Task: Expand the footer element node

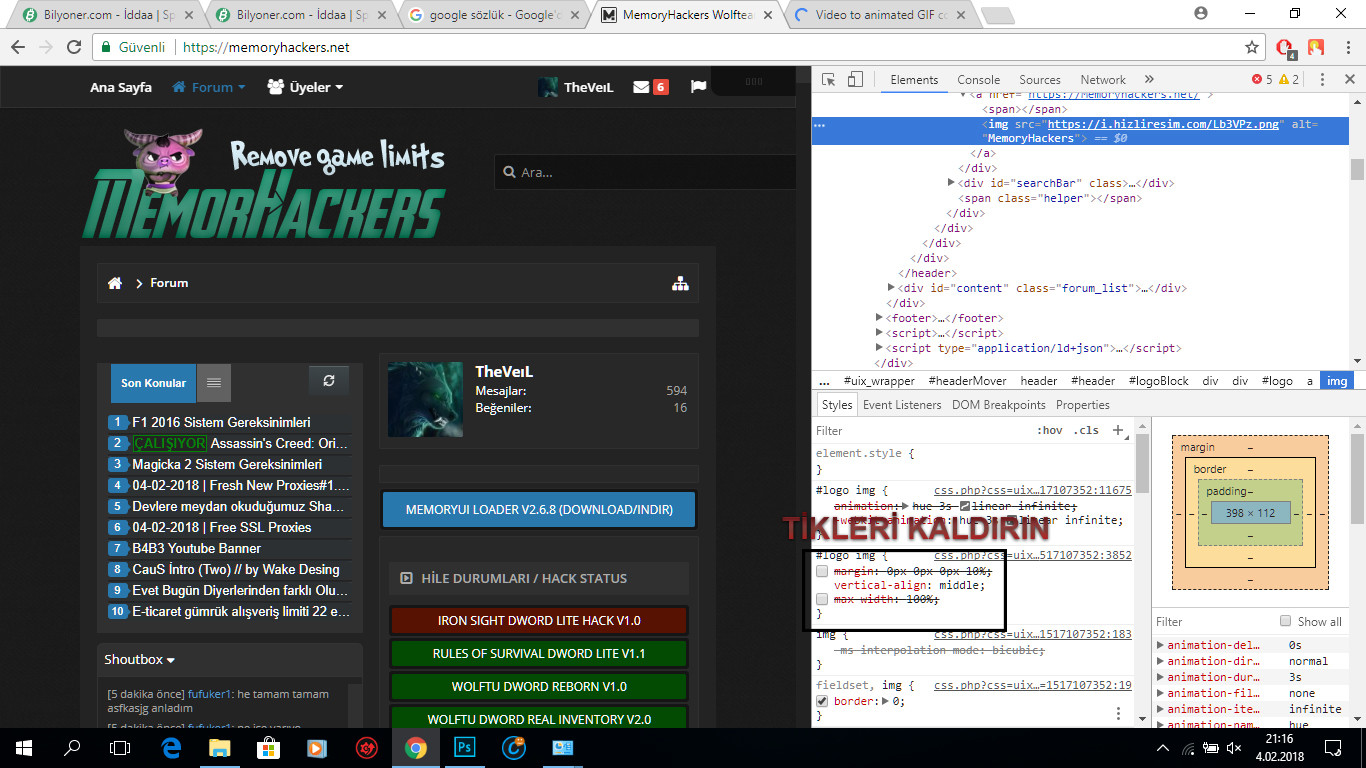Action: tap(879, 318)
